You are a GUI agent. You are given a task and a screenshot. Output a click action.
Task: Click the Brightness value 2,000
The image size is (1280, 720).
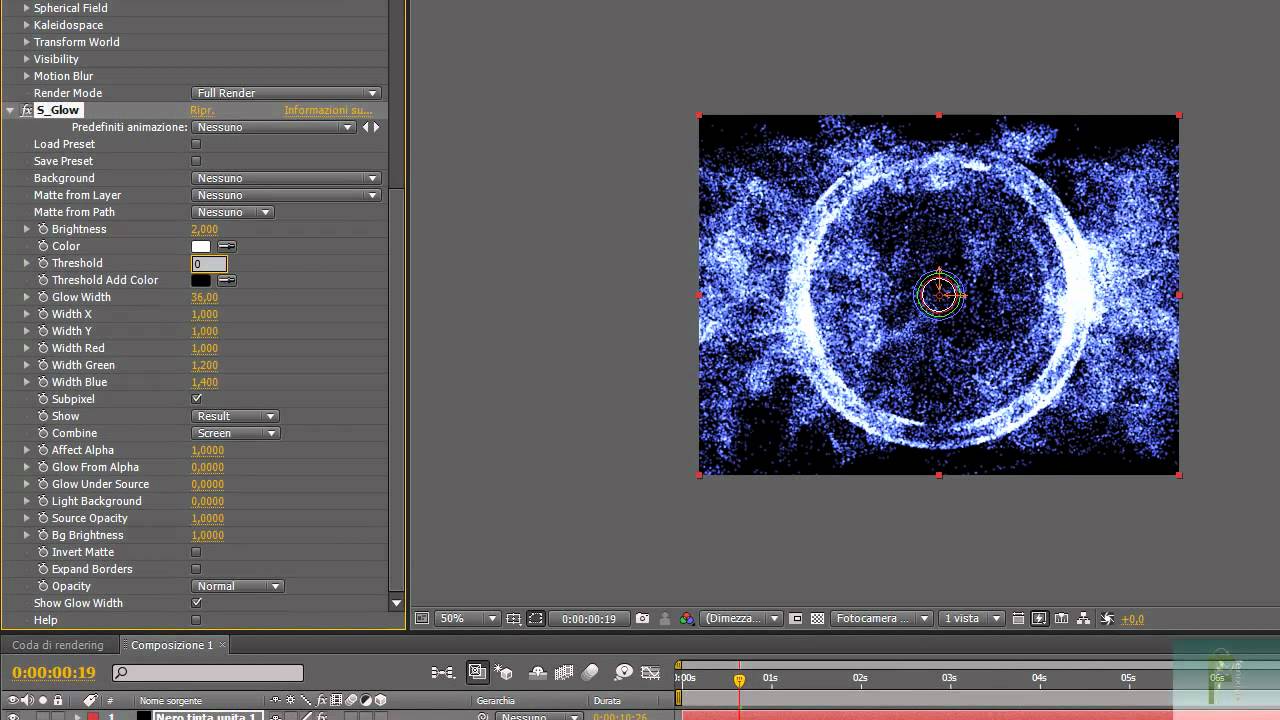pyautogui.click(x=204, y=229)
